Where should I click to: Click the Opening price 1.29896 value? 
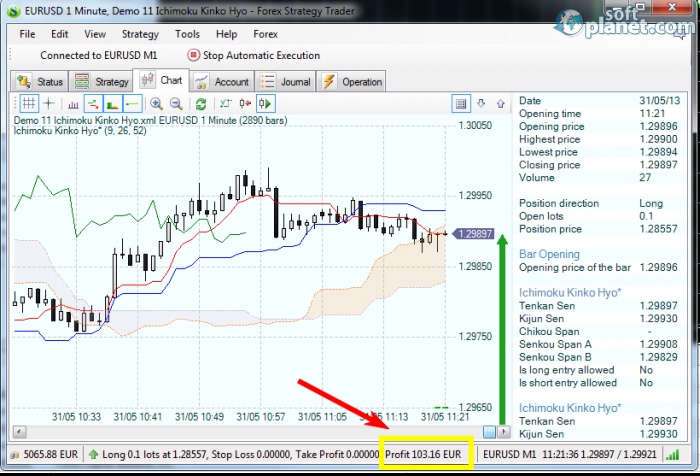[658, 126]
